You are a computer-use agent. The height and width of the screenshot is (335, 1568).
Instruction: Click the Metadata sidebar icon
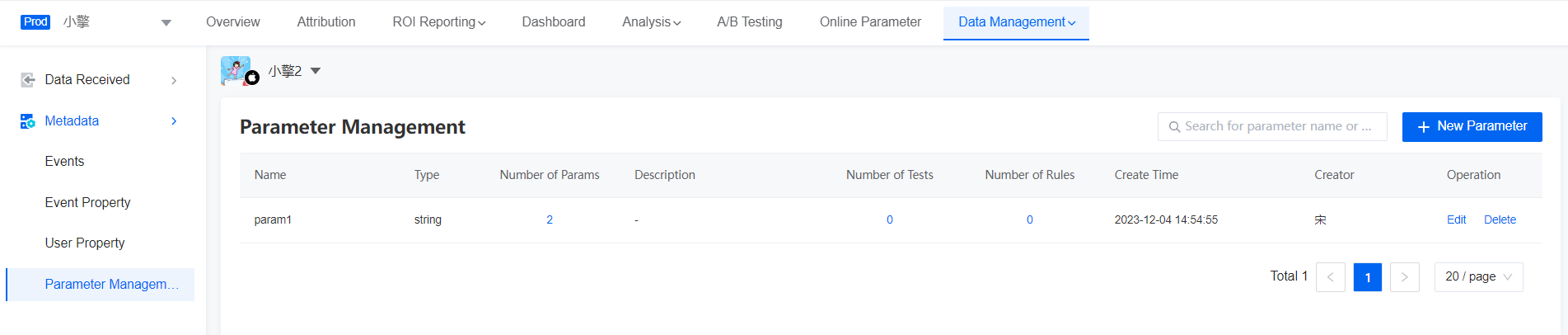click(28, 121)
